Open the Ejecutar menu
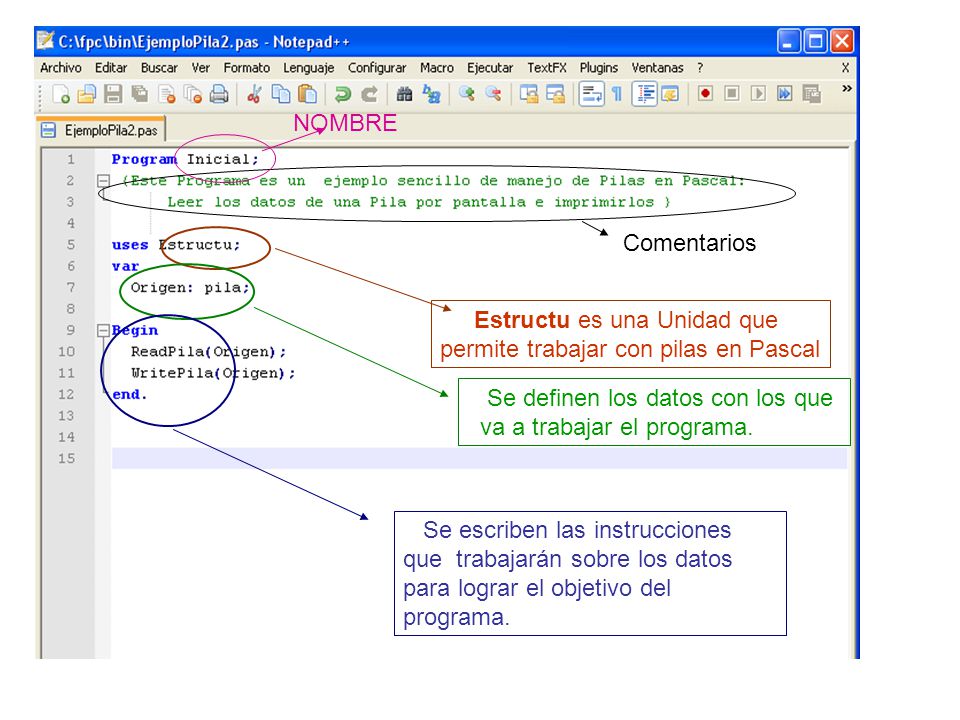Viewport: 960px width, 720px height. [490, 68]
